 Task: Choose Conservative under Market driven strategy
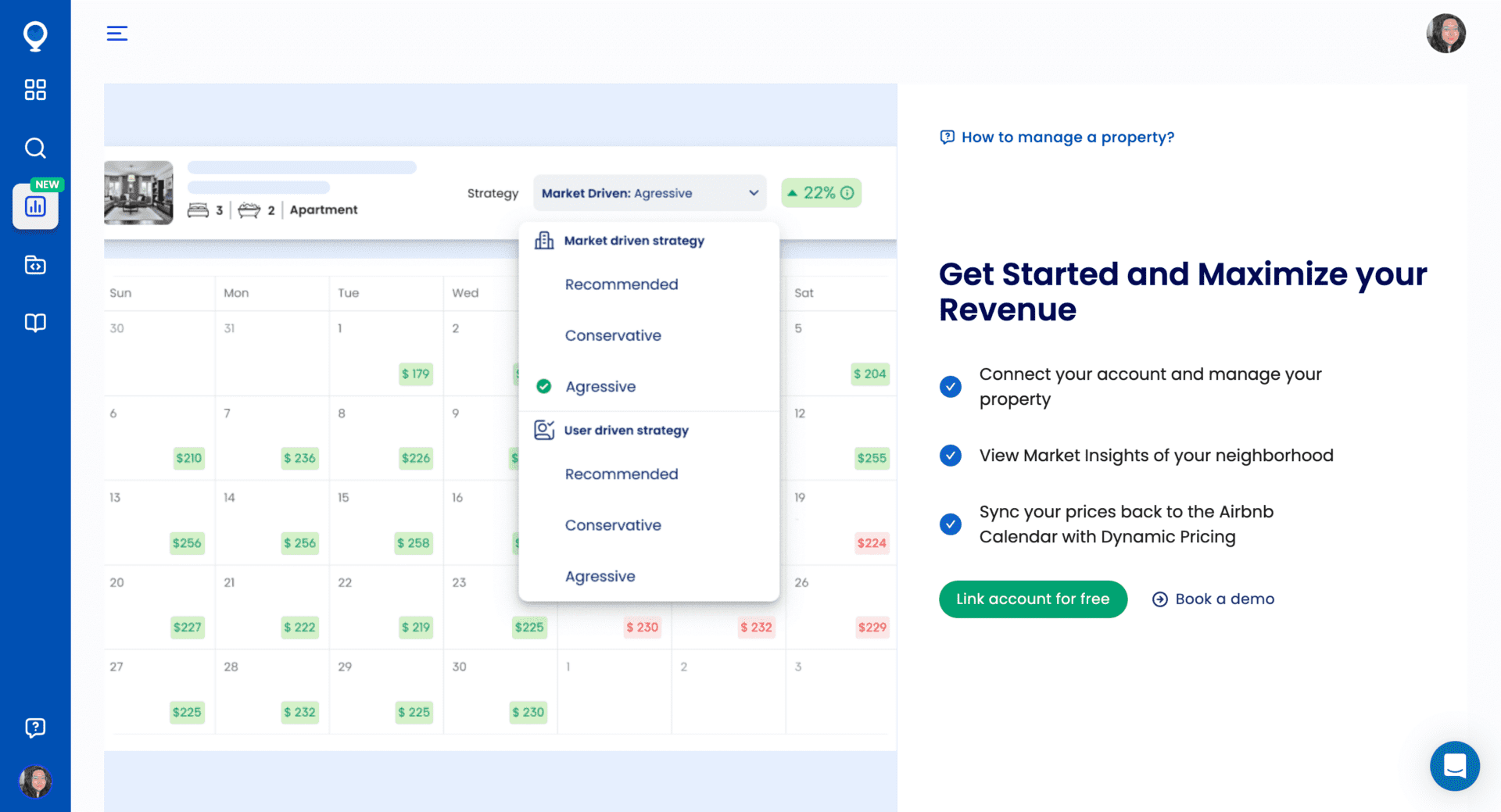tap(613, 336)
